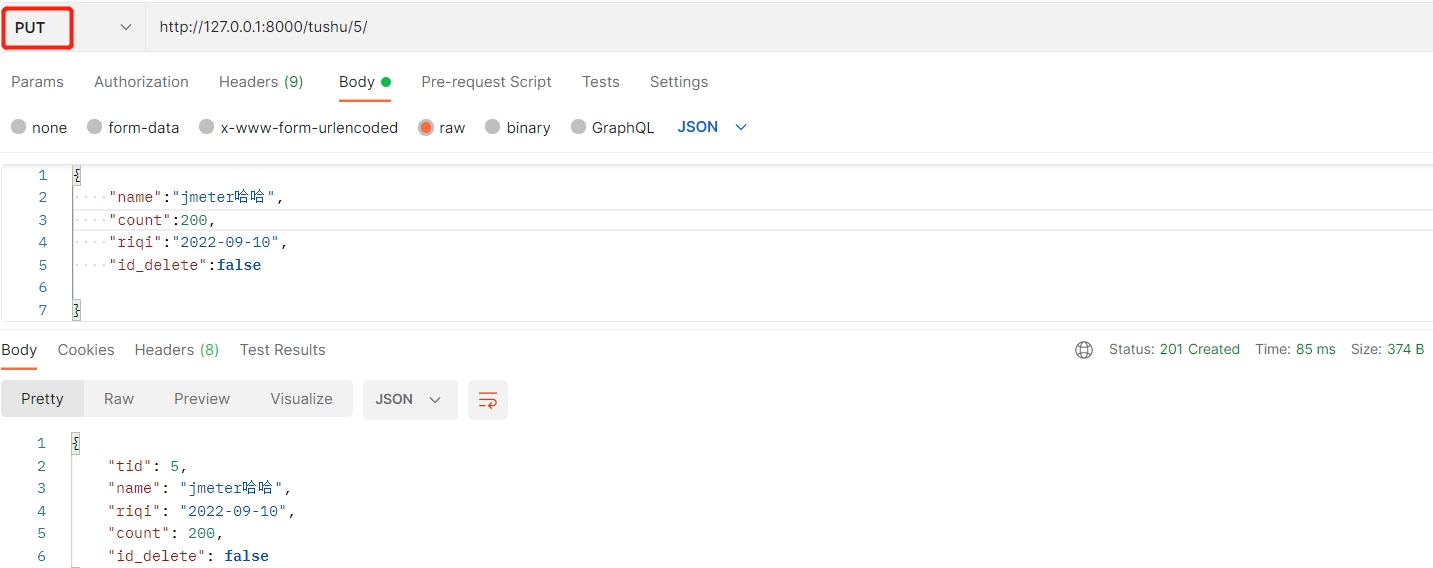Open the response JSON format dropdown
The image size is (1433, 568).
point(409,399)
